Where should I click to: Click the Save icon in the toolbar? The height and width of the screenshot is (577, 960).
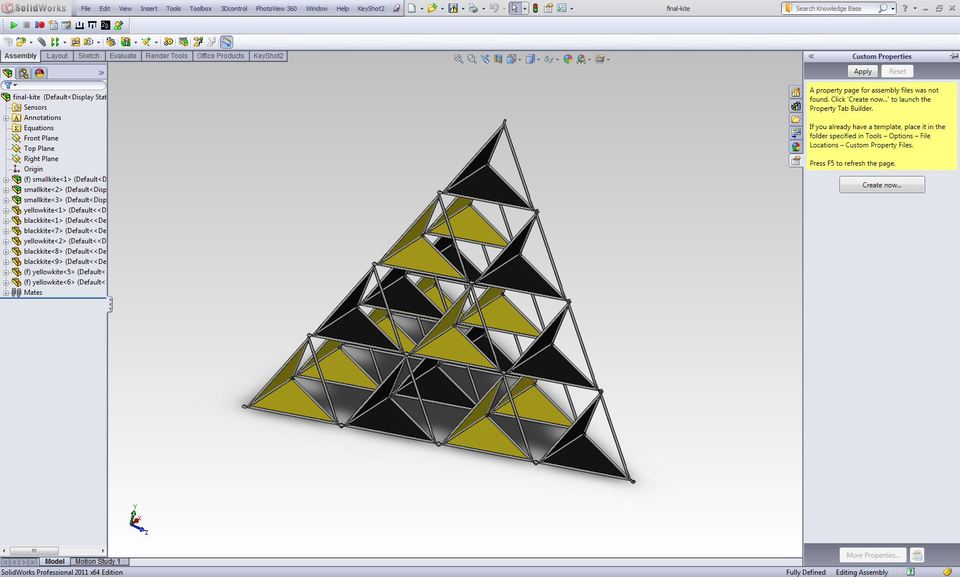click(454, 8)
